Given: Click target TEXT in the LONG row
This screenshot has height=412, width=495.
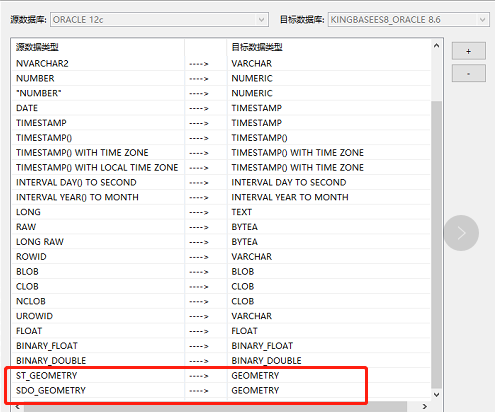Looking at the screenshot, I should pos(242,212).
